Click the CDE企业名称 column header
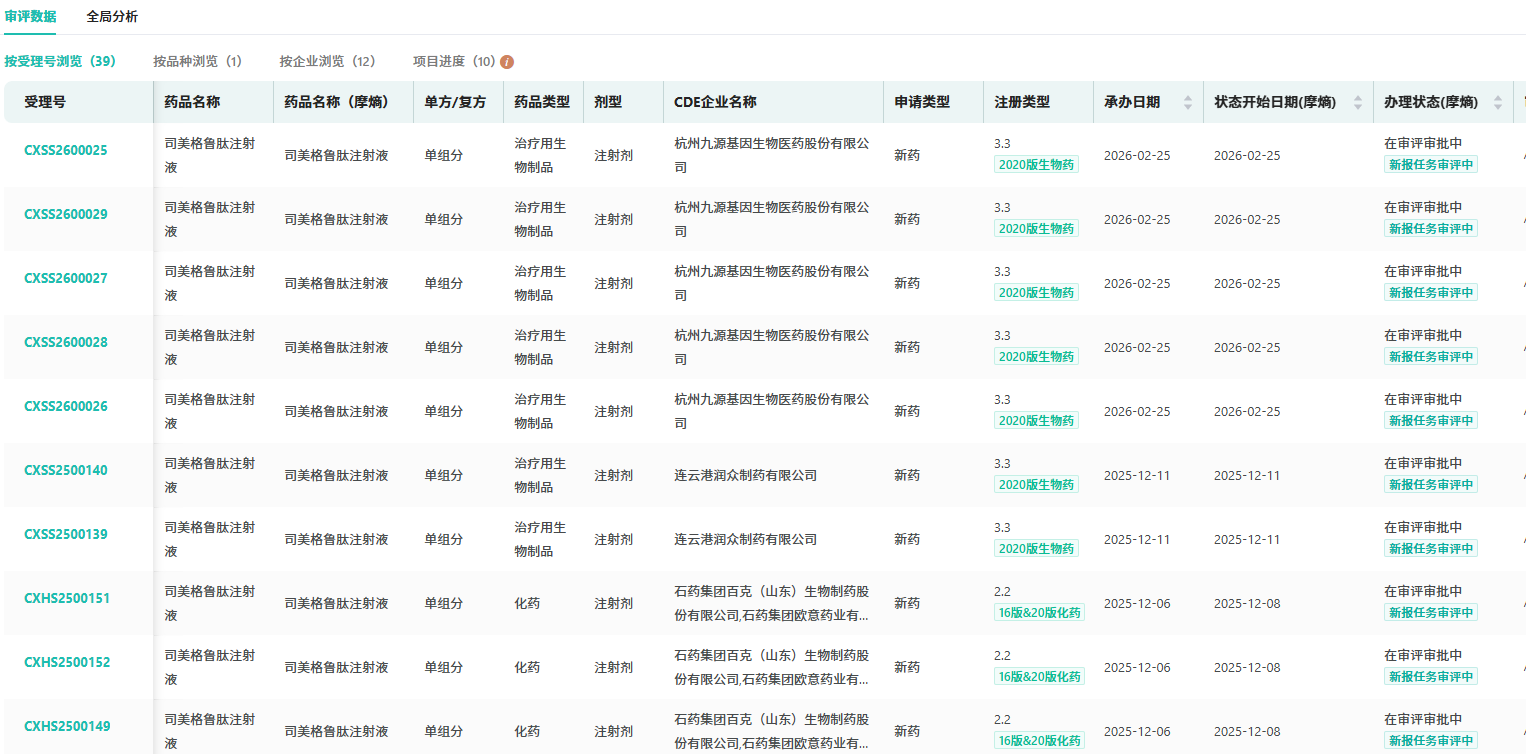The height and width of the screenshot is (754, 1526). click(715, 102)
